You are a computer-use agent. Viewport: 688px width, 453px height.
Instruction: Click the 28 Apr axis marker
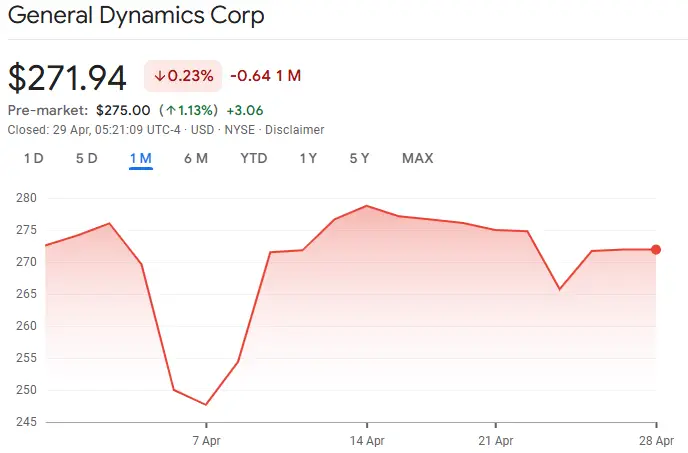(x=656, y=440)
